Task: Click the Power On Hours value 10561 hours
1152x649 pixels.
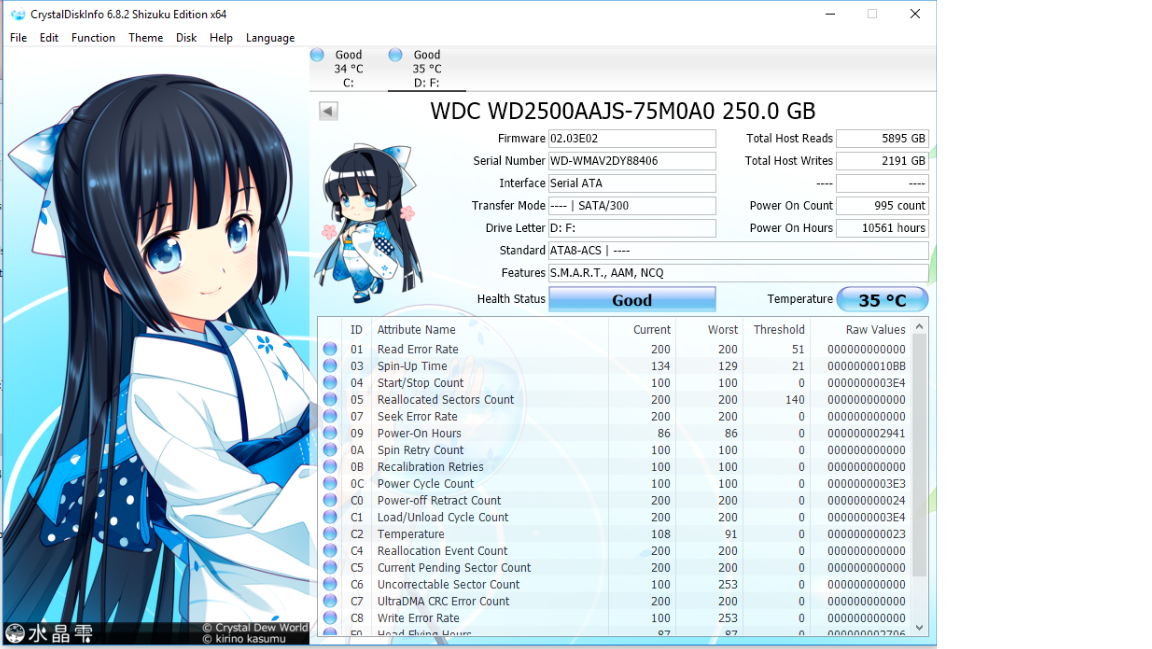Action: click(882, 228)
